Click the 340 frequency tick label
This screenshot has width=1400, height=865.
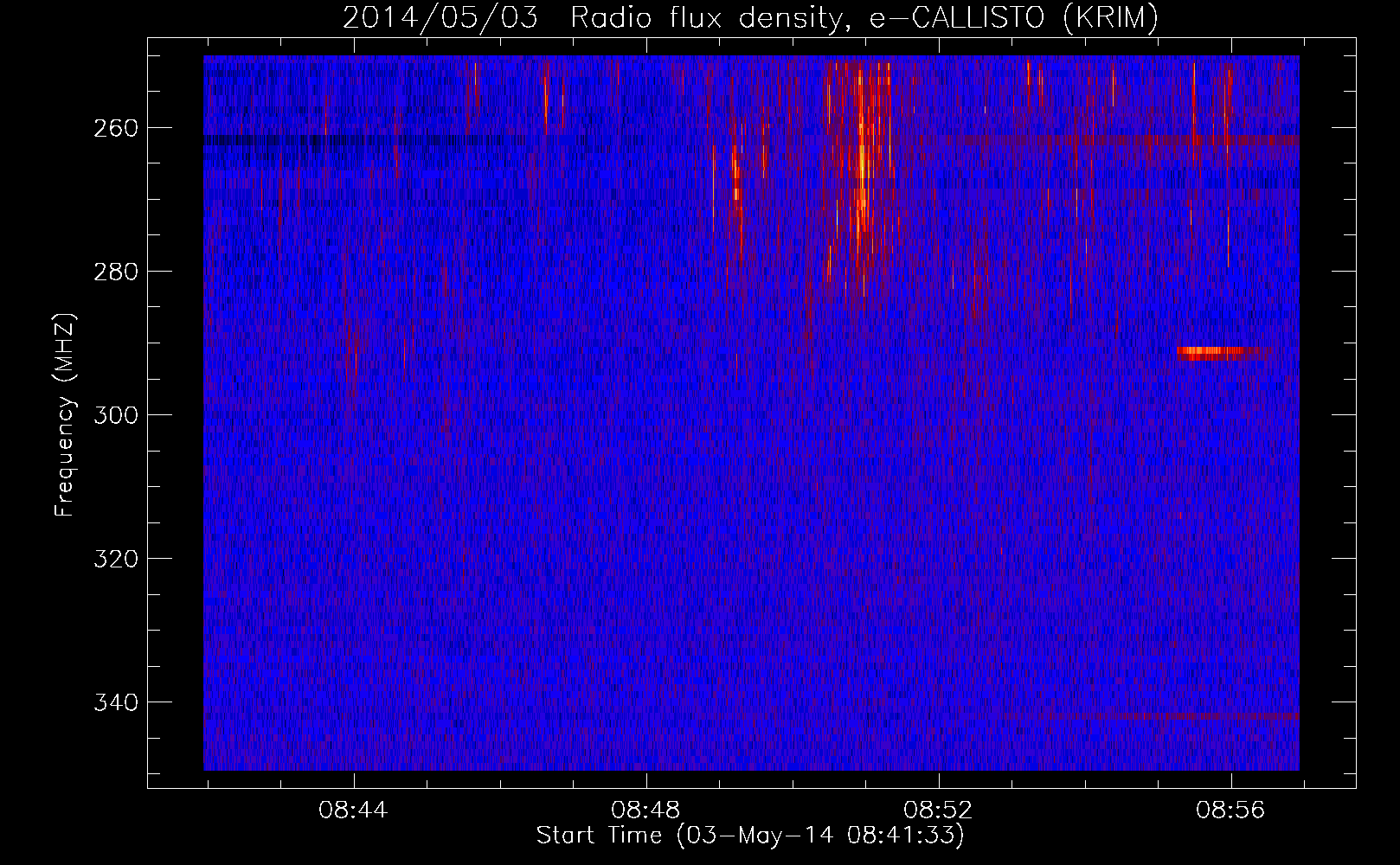(116, 702)
